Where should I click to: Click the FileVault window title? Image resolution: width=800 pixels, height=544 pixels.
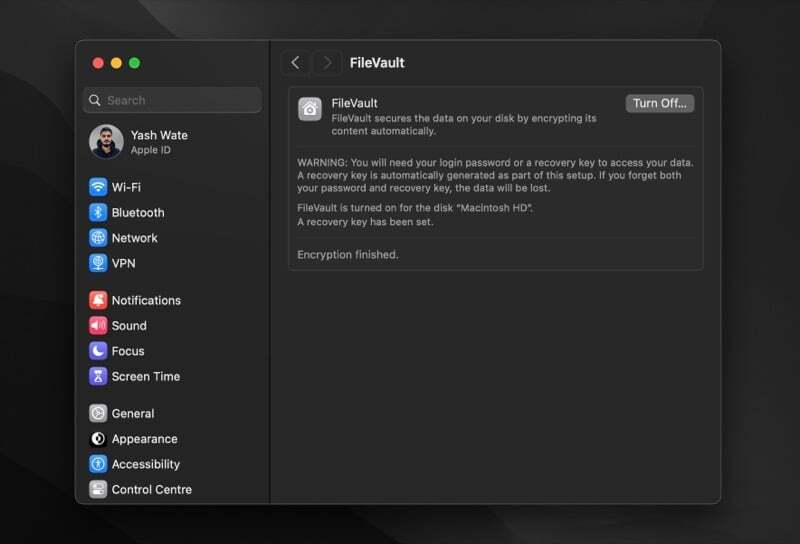[x=377, y=63]
